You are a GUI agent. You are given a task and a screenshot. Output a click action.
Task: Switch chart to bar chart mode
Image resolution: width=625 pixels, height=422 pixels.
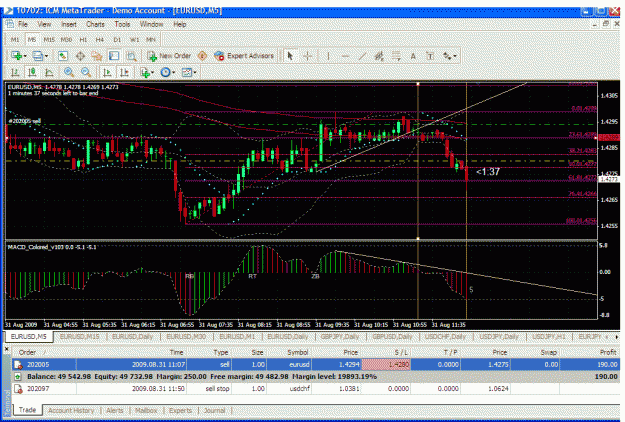[x=15, y=72]
